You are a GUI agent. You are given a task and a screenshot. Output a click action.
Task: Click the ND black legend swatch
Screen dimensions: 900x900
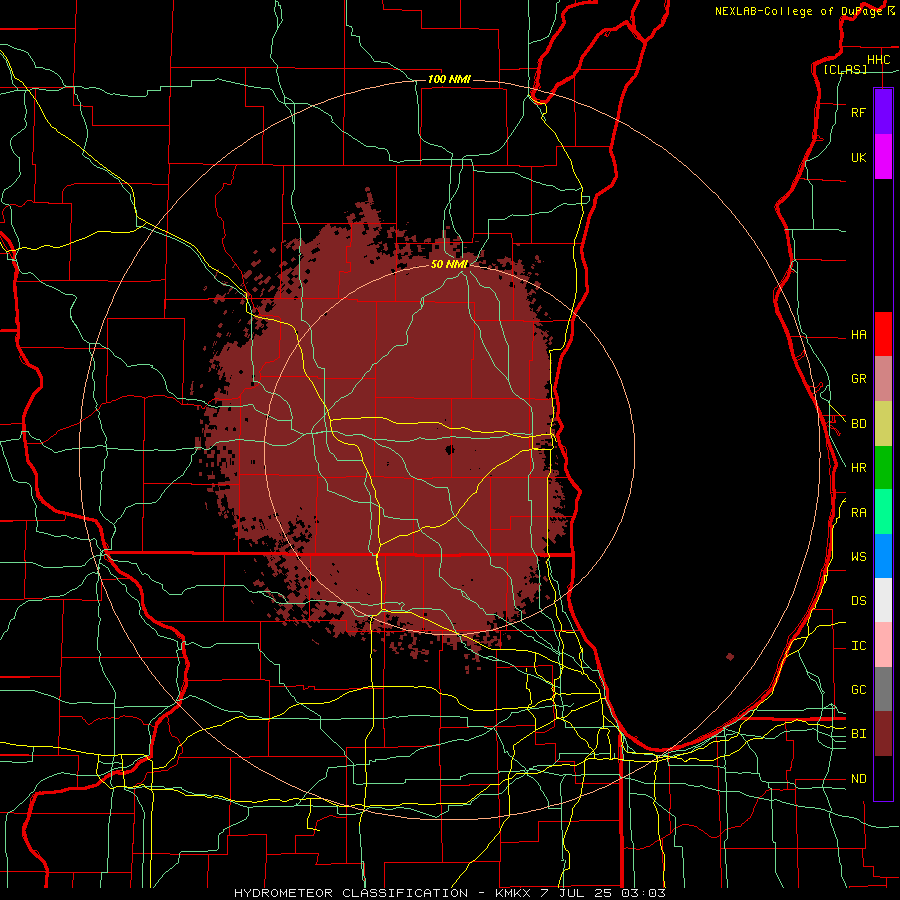883,778
